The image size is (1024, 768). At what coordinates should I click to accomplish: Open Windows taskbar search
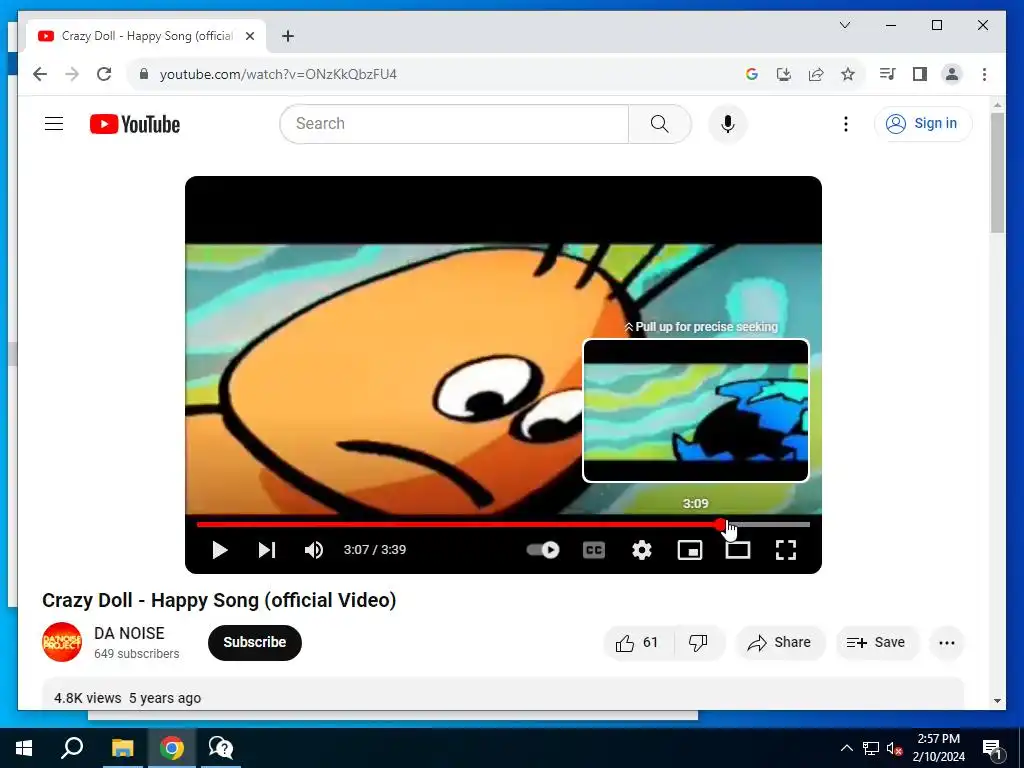pyautogui.click(x=72, y=748)
